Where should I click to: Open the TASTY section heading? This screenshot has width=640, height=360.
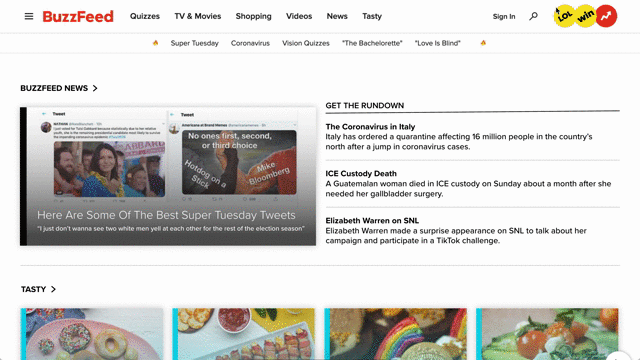click(33, 289)
